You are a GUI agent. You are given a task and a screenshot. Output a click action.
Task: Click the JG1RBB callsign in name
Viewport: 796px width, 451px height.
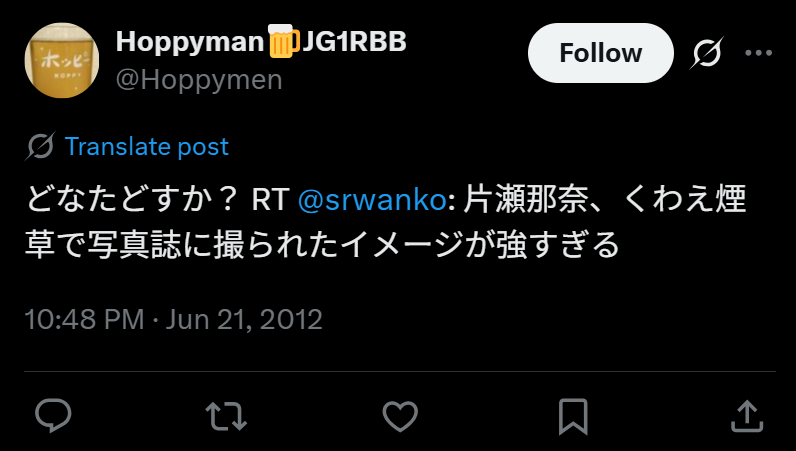tap(354, 42)
